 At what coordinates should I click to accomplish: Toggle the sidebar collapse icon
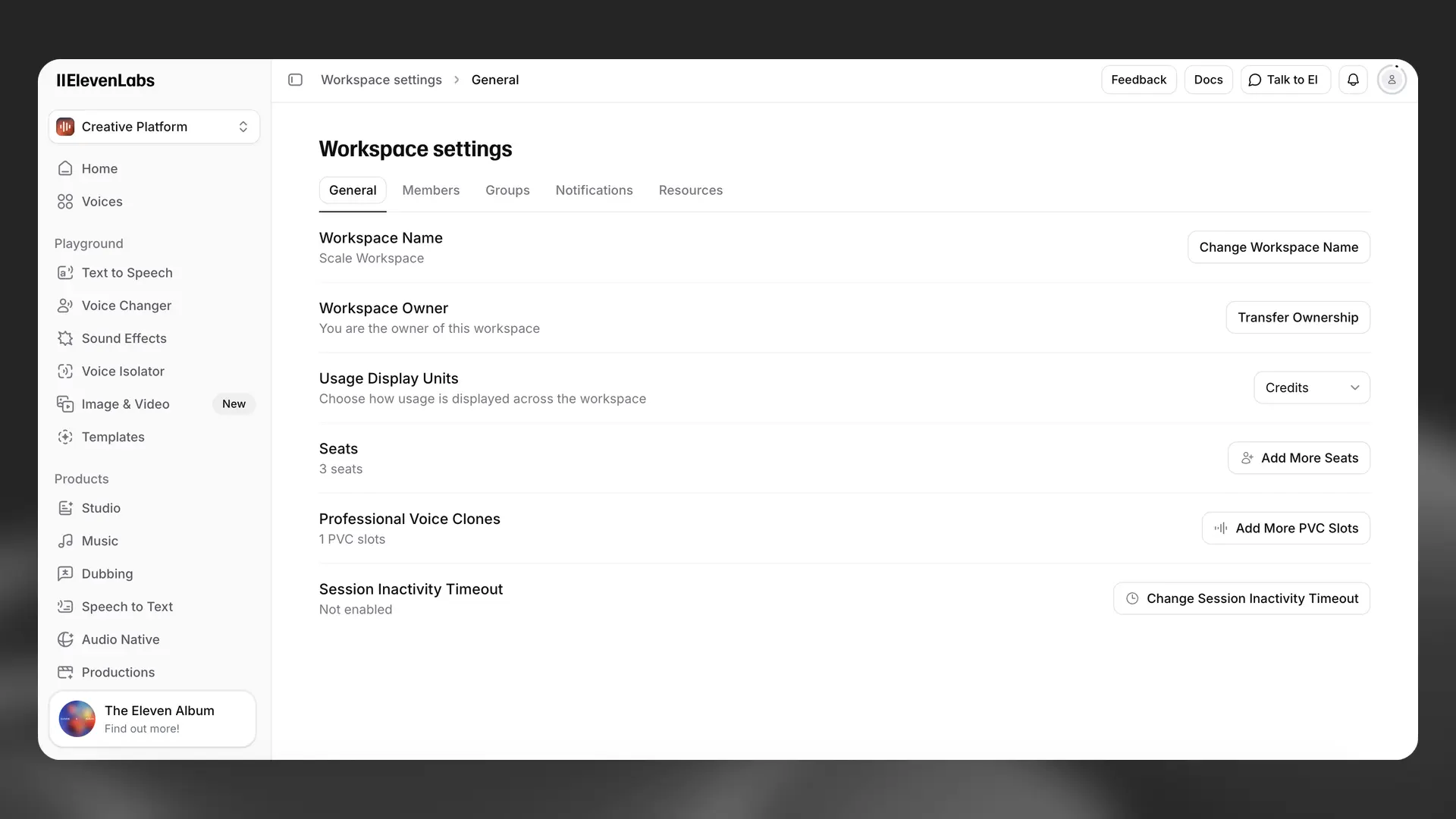point(295,80)
